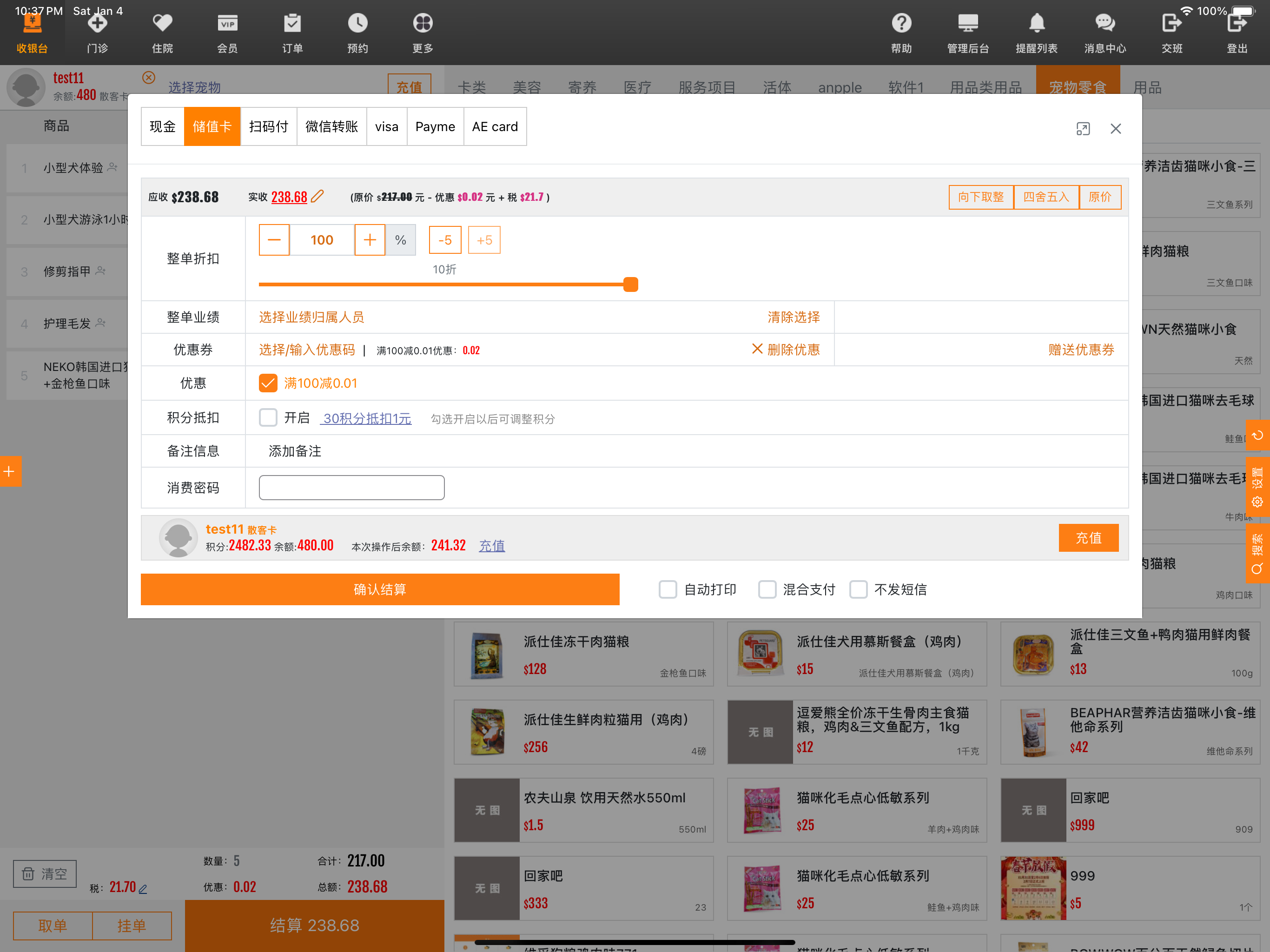Image resolution: width=1270 pixels, height=952 pixels.
Task: Click the 原价 original price button
Action: point(1099,197)
